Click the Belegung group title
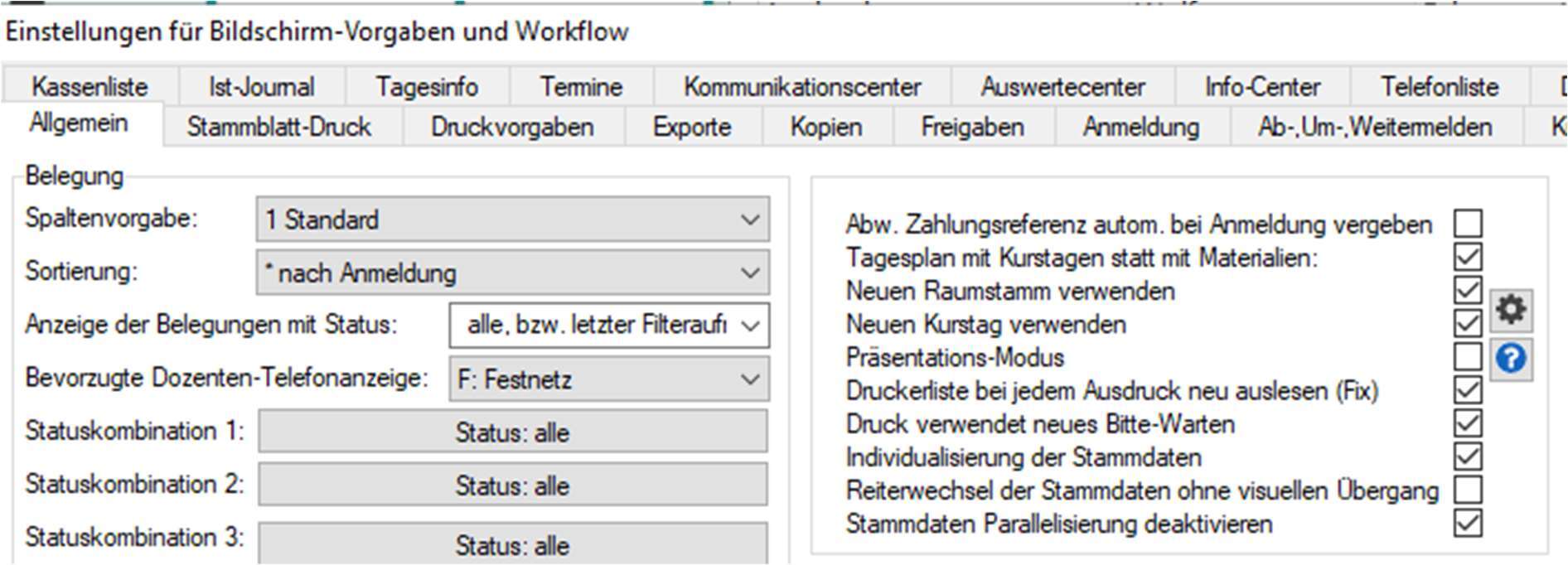This screenshot has height=565, width=1568. pyautogui.click(x=74, y=176)
